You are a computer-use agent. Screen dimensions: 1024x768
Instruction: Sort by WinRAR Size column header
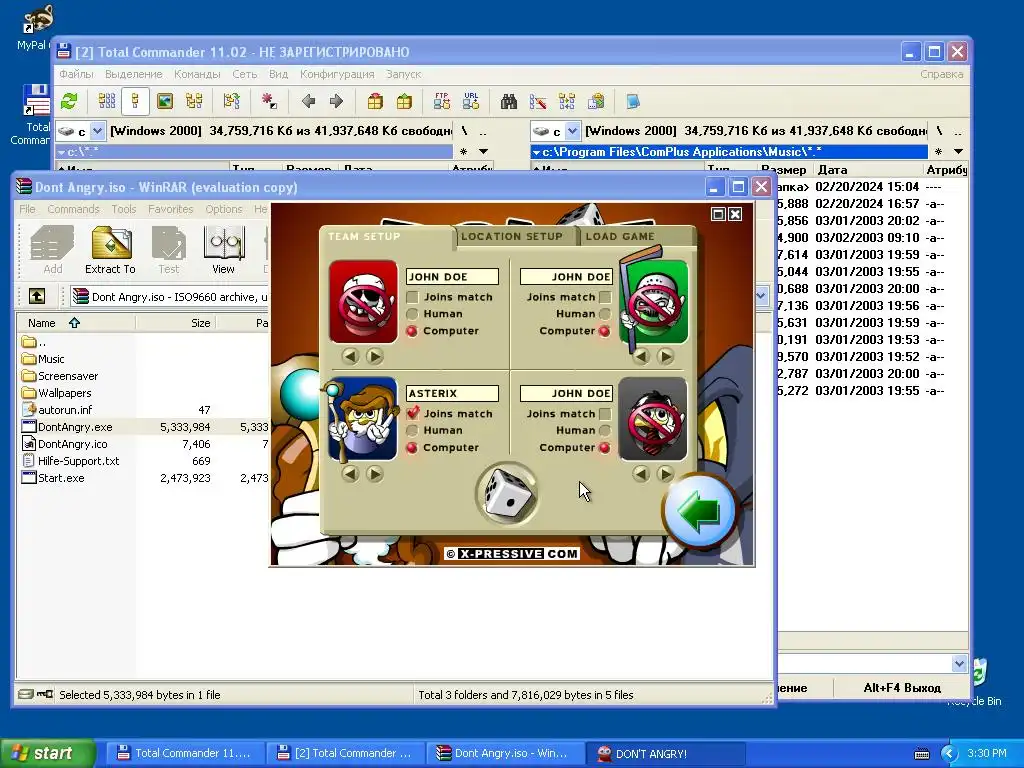(175, 323)
